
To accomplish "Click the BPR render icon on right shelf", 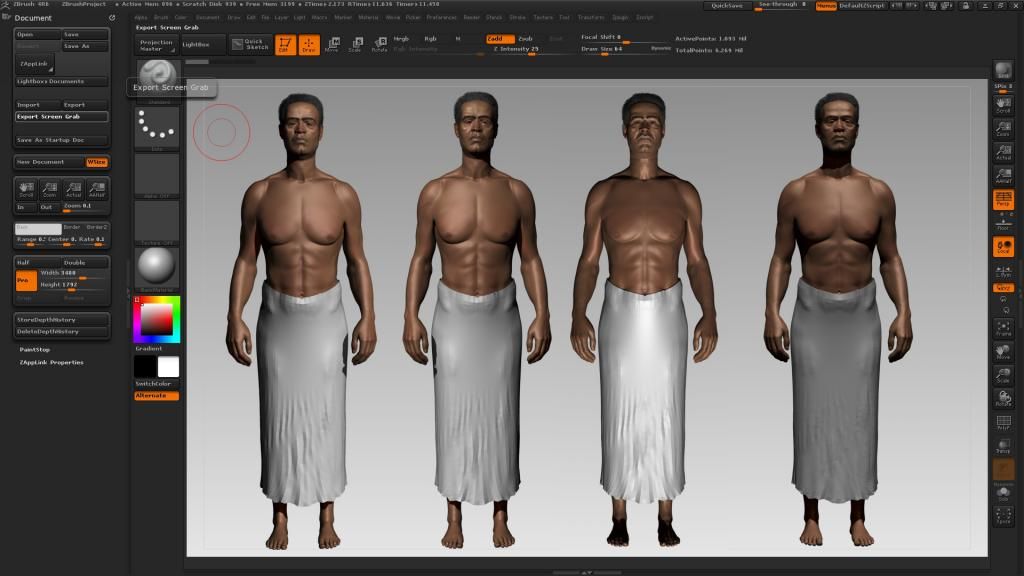I will (x=1003, y=70).
